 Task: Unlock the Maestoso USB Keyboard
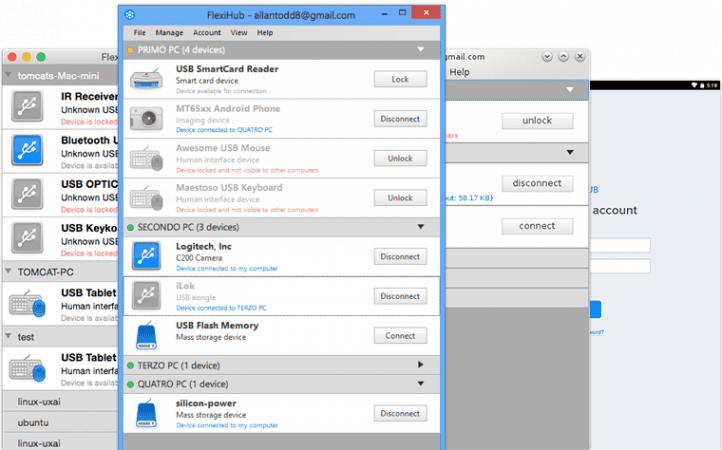400,198
